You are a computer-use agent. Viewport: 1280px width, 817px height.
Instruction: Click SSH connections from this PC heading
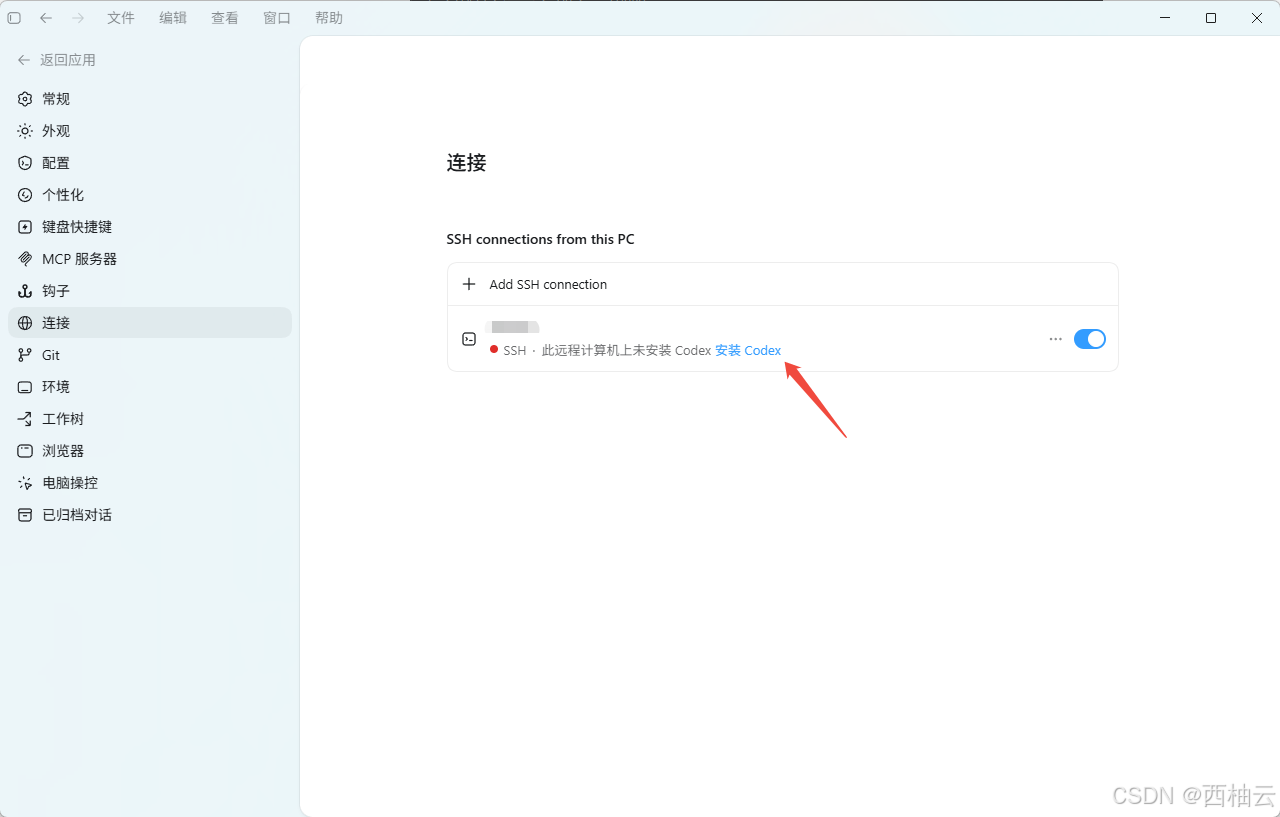(x=540, y=239)
